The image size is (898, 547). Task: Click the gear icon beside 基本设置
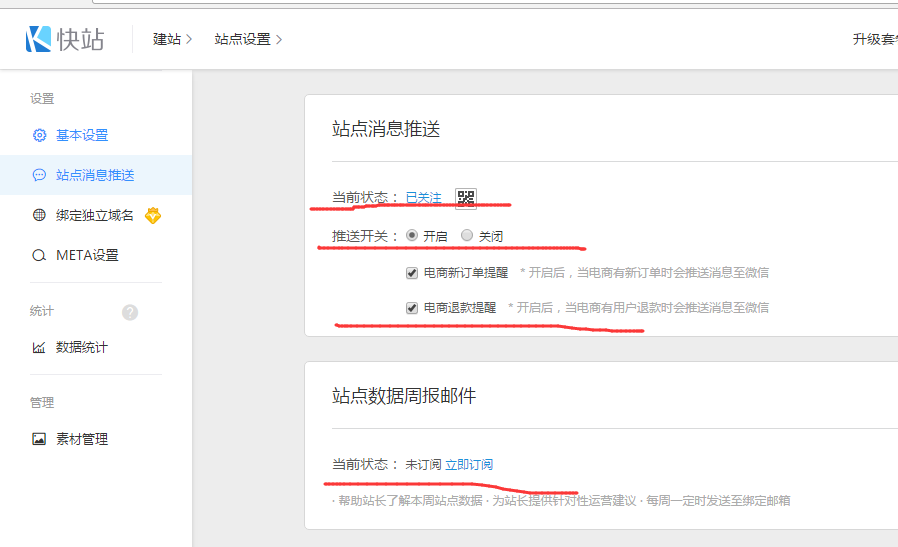tap(39, 135)
